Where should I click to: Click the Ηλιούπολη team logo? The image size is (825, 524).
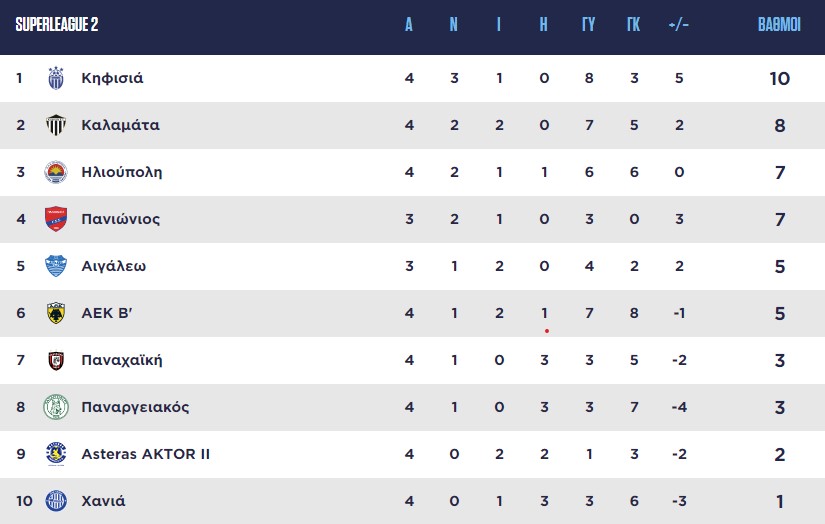56,172
